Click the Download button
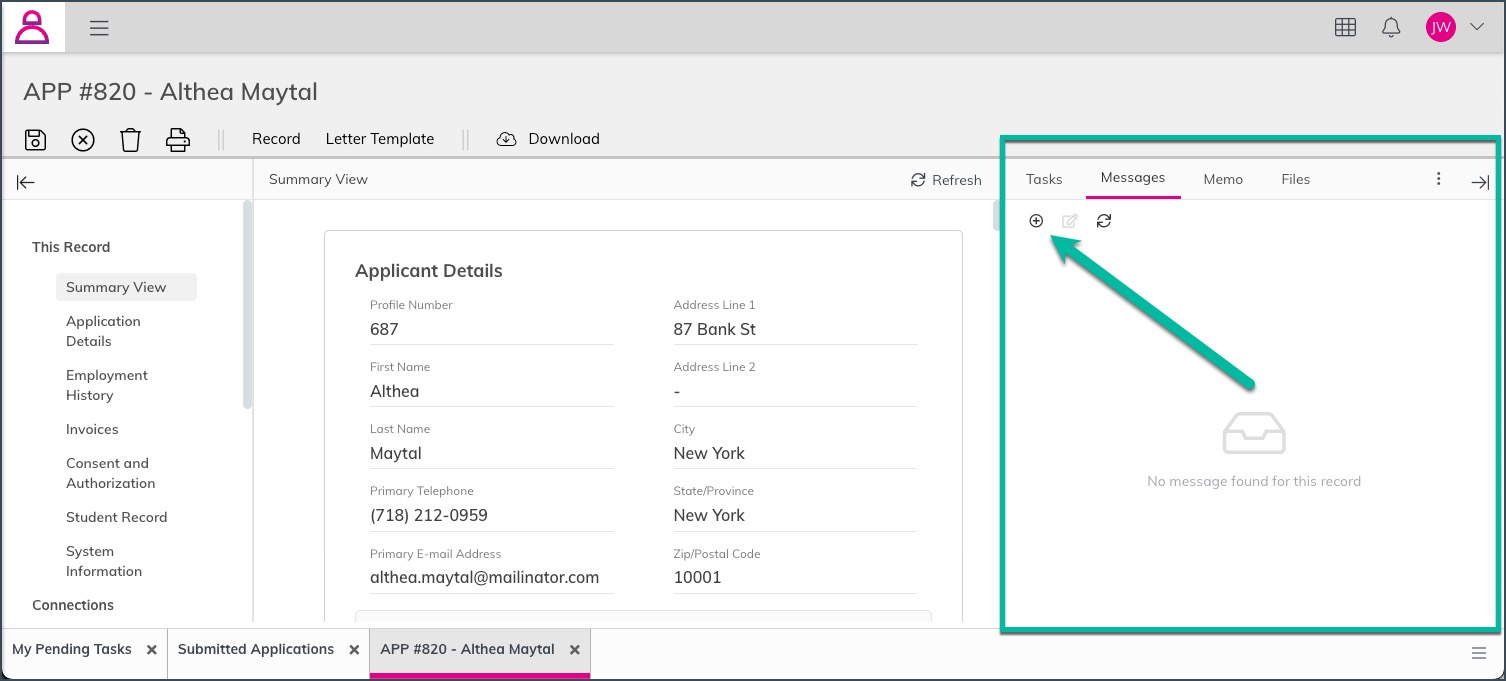Screen dimensions: 1506x681 coord(564,139)
